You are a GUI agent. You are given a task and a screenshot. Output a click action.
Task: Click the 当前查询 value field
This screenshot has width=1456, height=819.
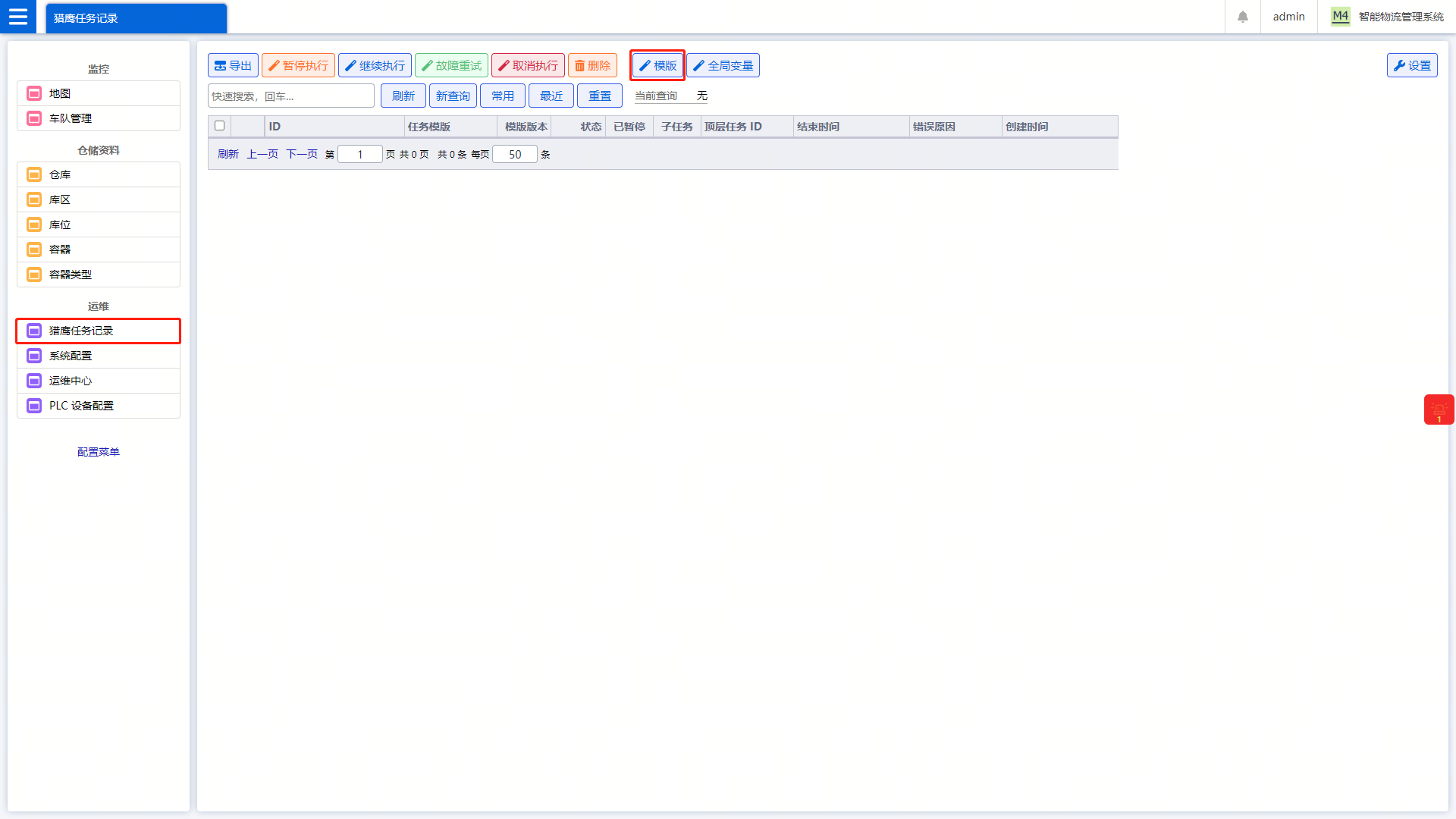coord(701,96)
